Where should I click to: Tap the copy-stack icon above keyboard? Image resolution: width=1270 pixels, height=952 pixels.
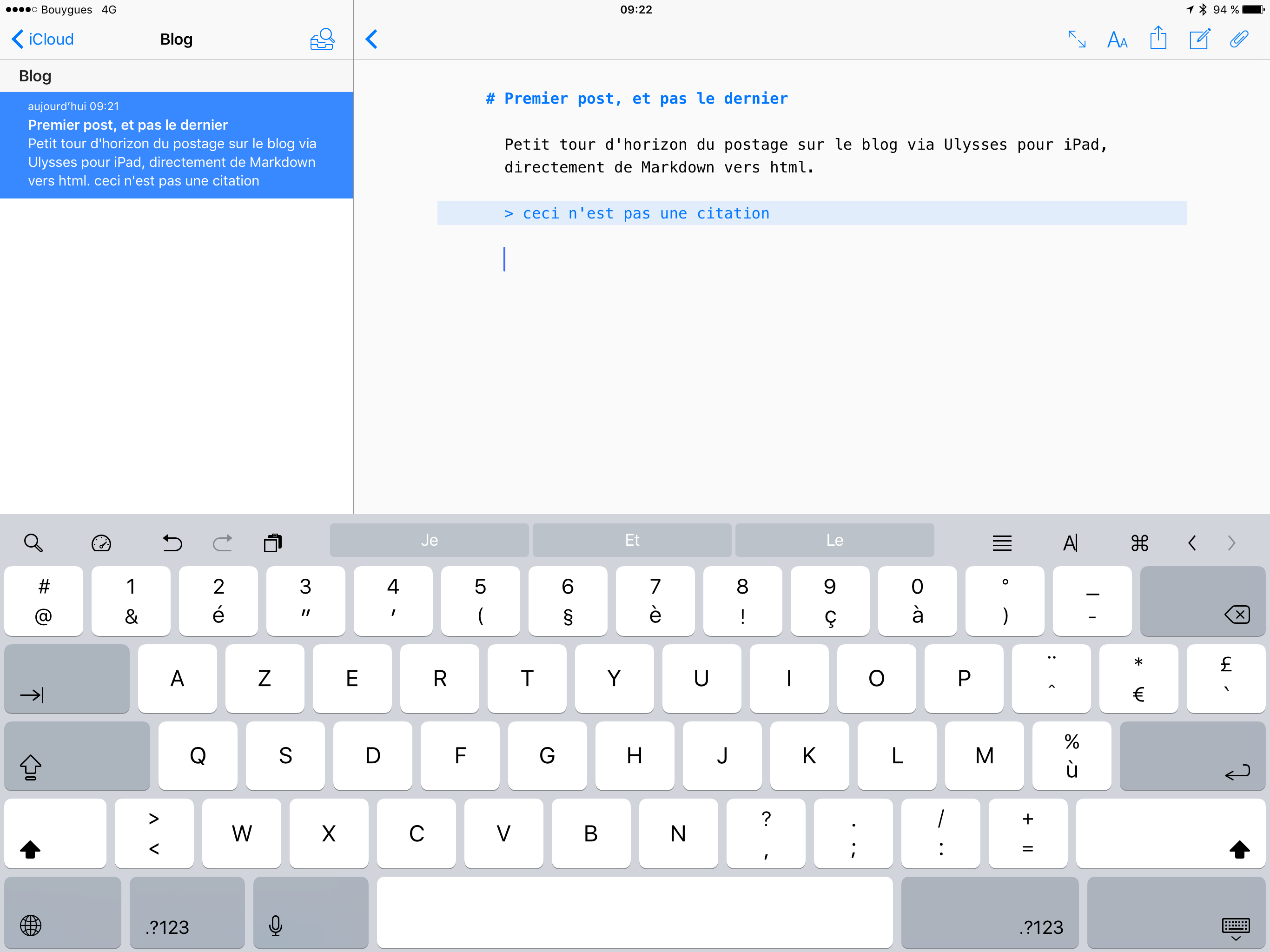point(273,542)
